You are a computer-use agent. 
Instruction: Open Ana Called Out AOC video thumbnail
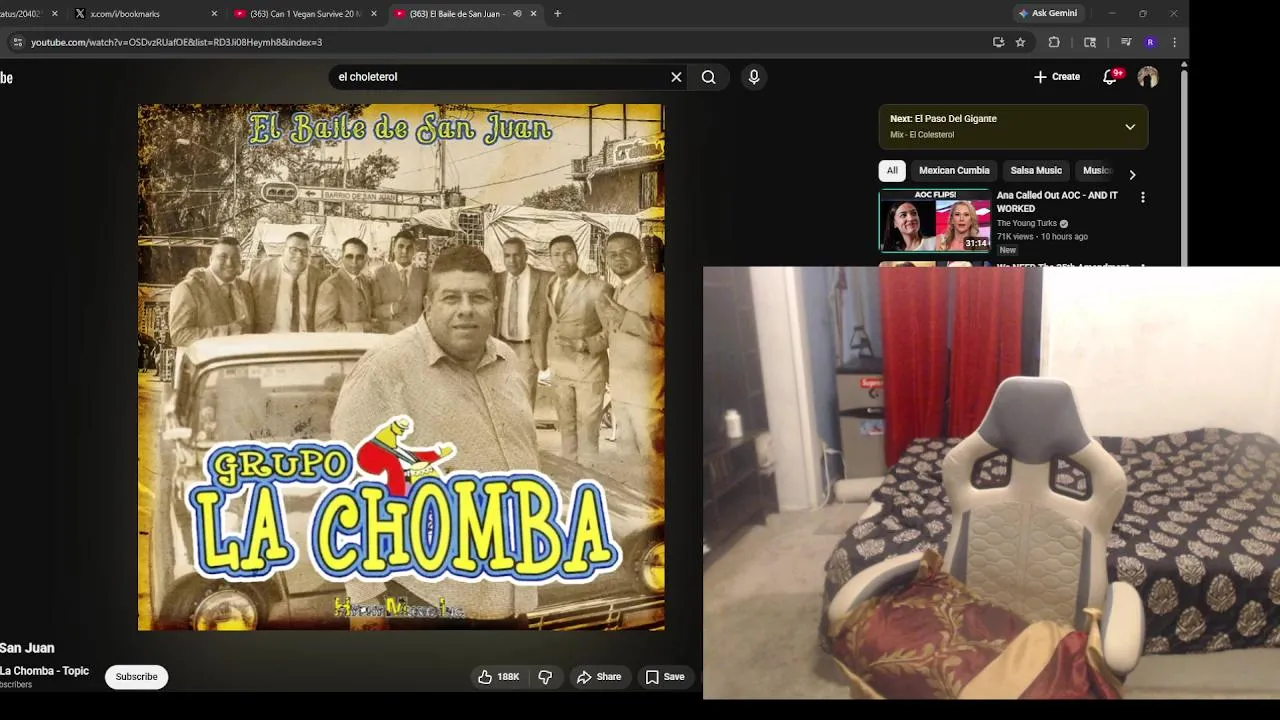(934, 220)
